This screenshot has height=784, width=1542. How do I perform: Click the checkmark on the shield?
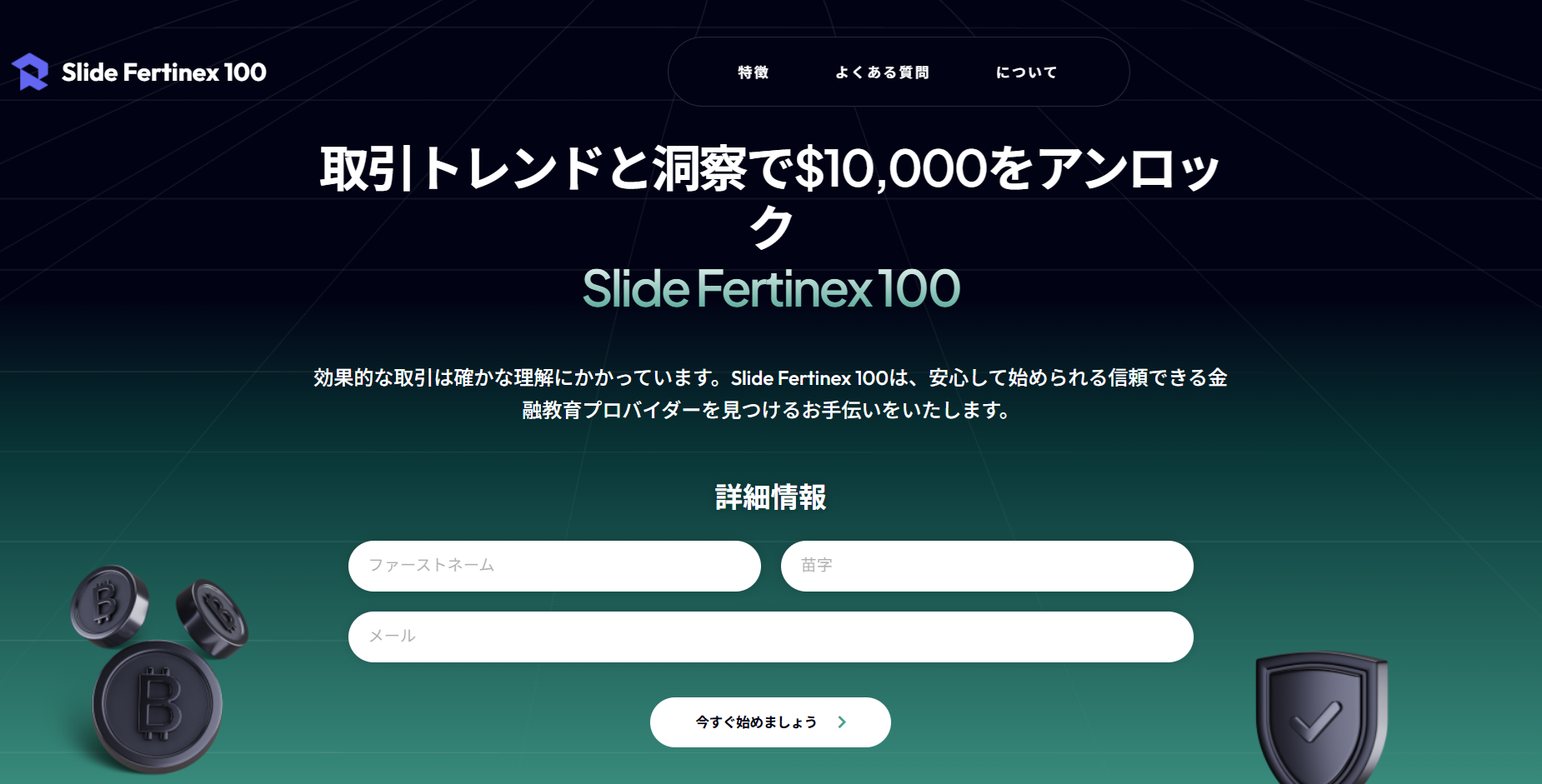click(1315, 722)
